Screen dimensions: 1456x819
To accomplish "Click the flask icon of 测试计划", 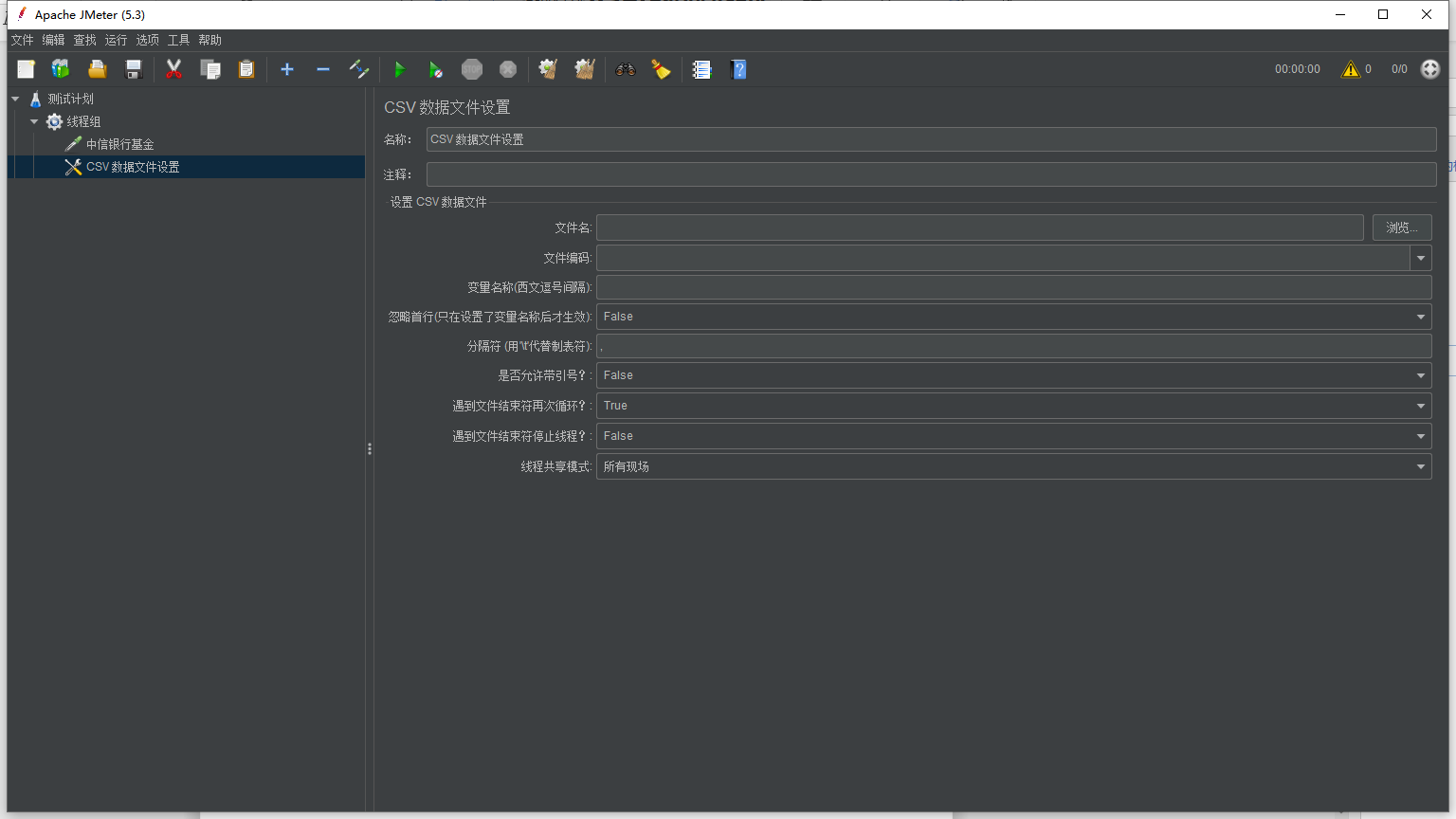I will [35, 99].
